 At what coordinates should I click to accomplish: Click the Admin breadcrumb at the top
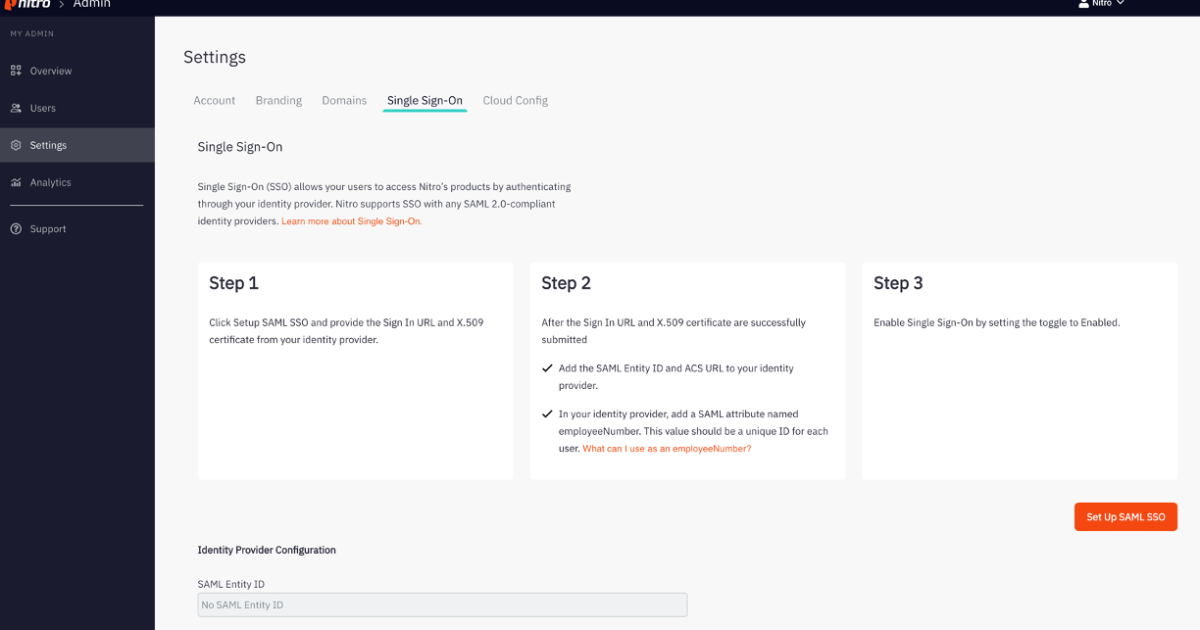pos(91,4)
